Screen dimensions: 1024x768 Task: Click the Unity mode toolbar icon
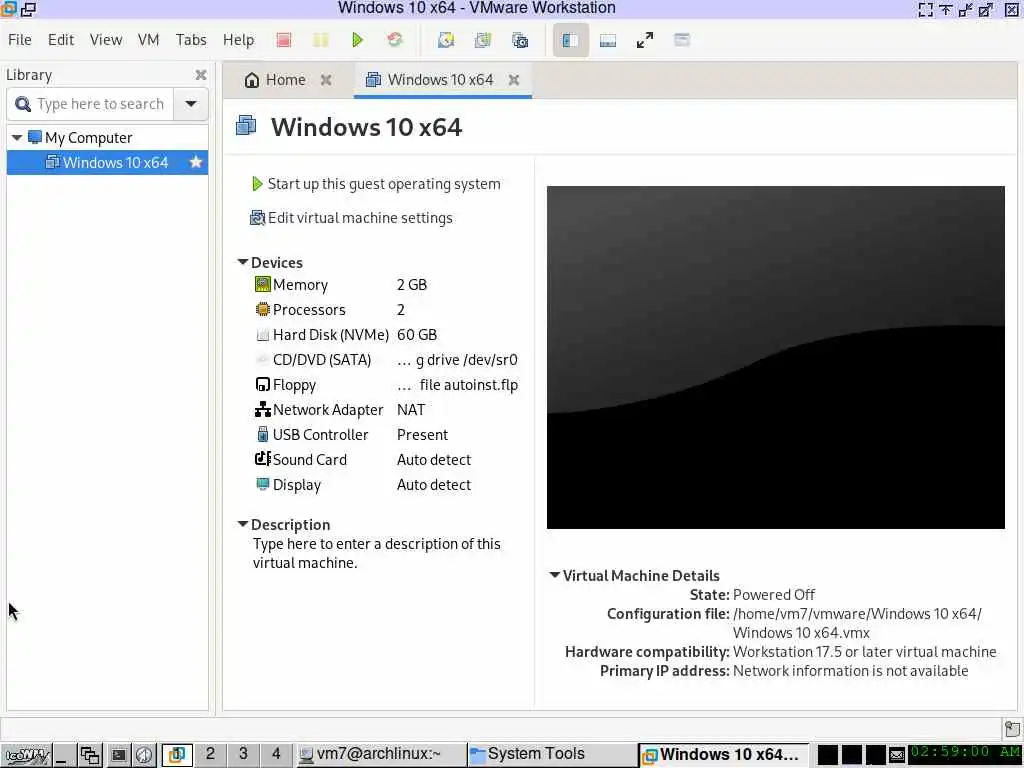[x=682, y=40]
